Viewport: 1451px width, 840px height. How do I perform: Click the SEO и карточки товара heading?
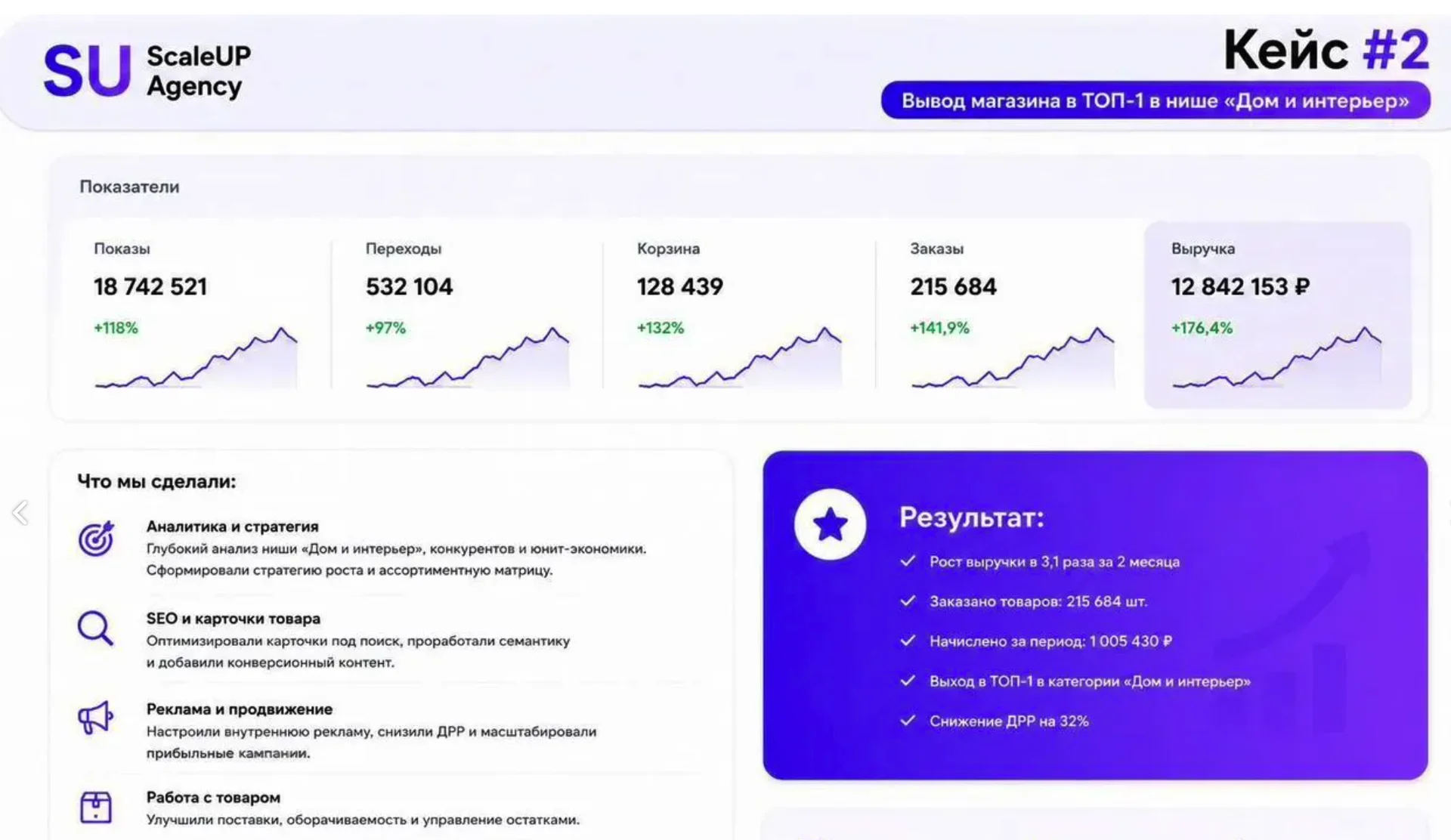tap(234, 619)
